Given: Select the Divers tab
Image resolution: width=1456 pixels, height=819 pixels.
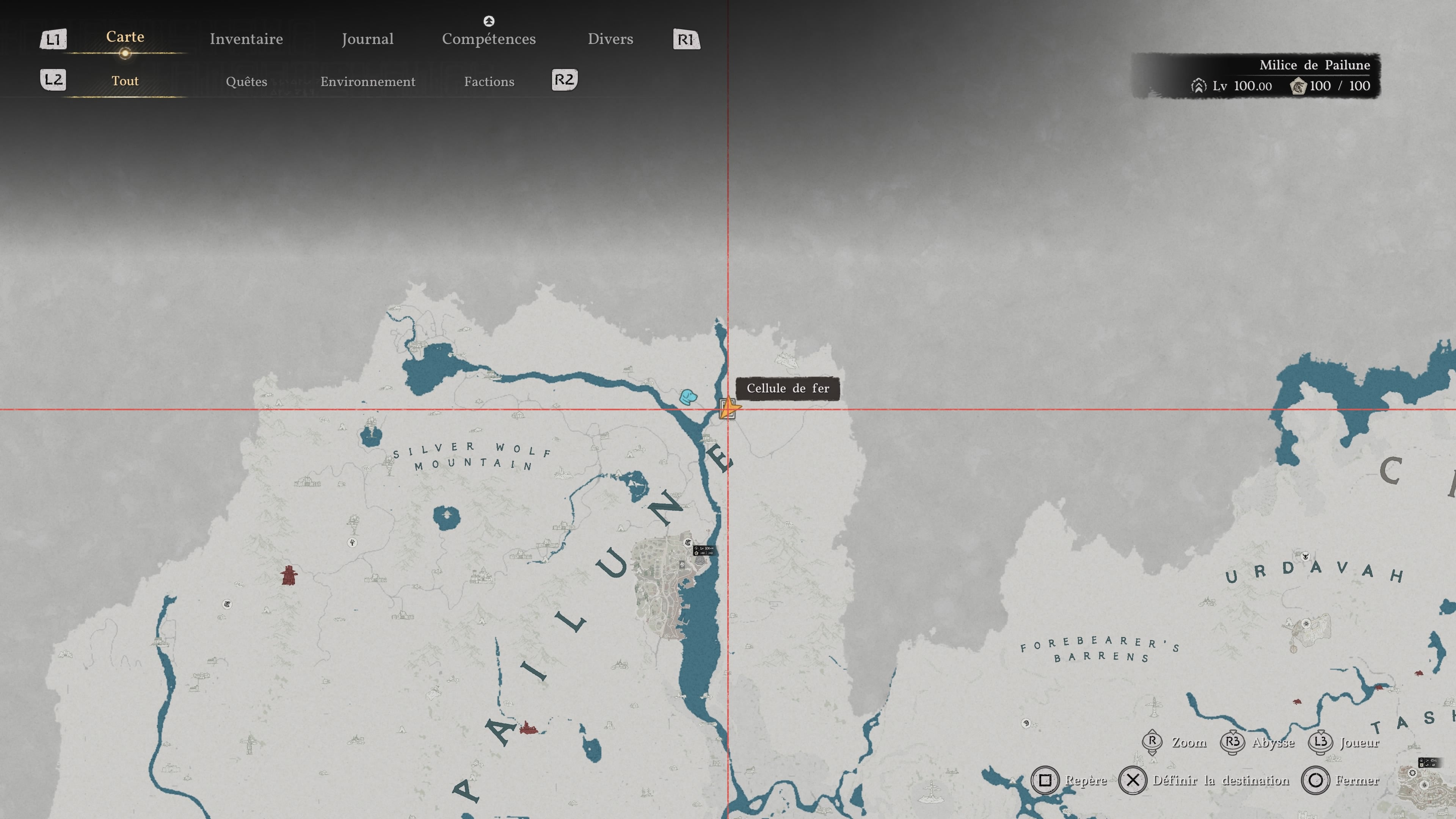Looking at the screenshot, I should click(610, 39).
